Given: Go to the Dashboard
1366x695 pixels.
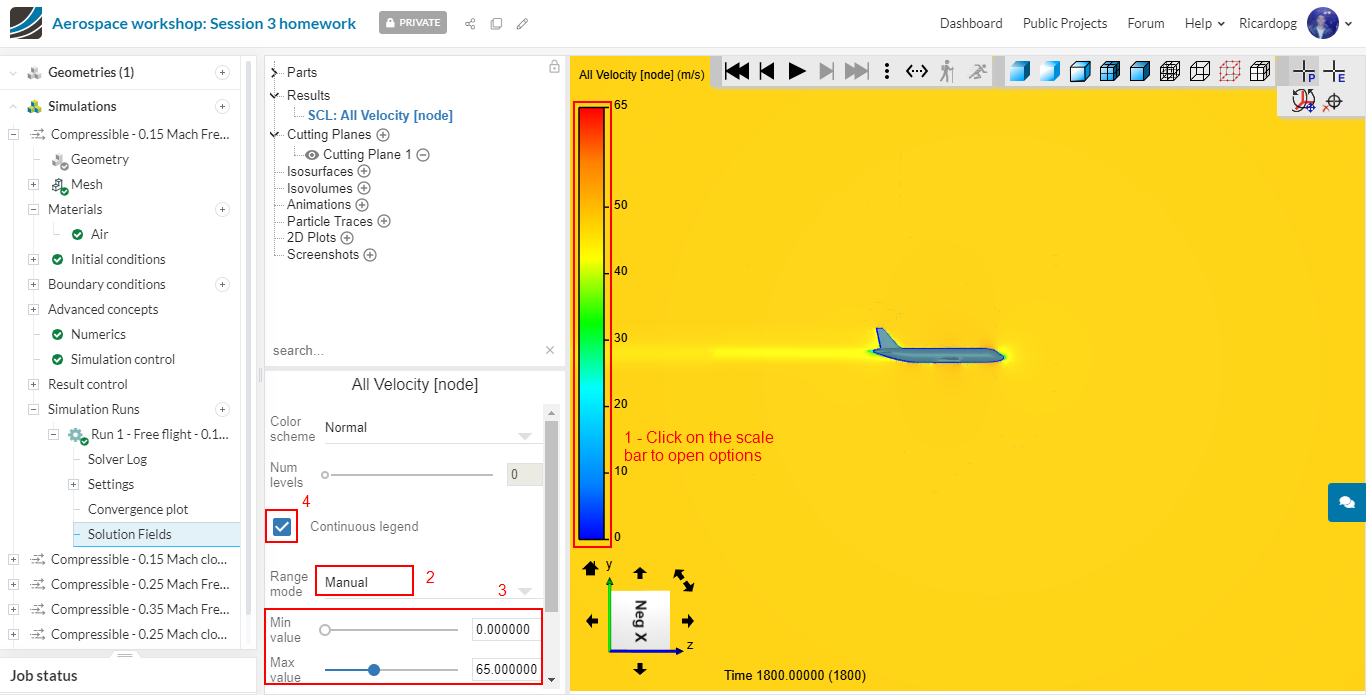Looking at the screenshot, I should pyautogui.click(x=971, y=23).
